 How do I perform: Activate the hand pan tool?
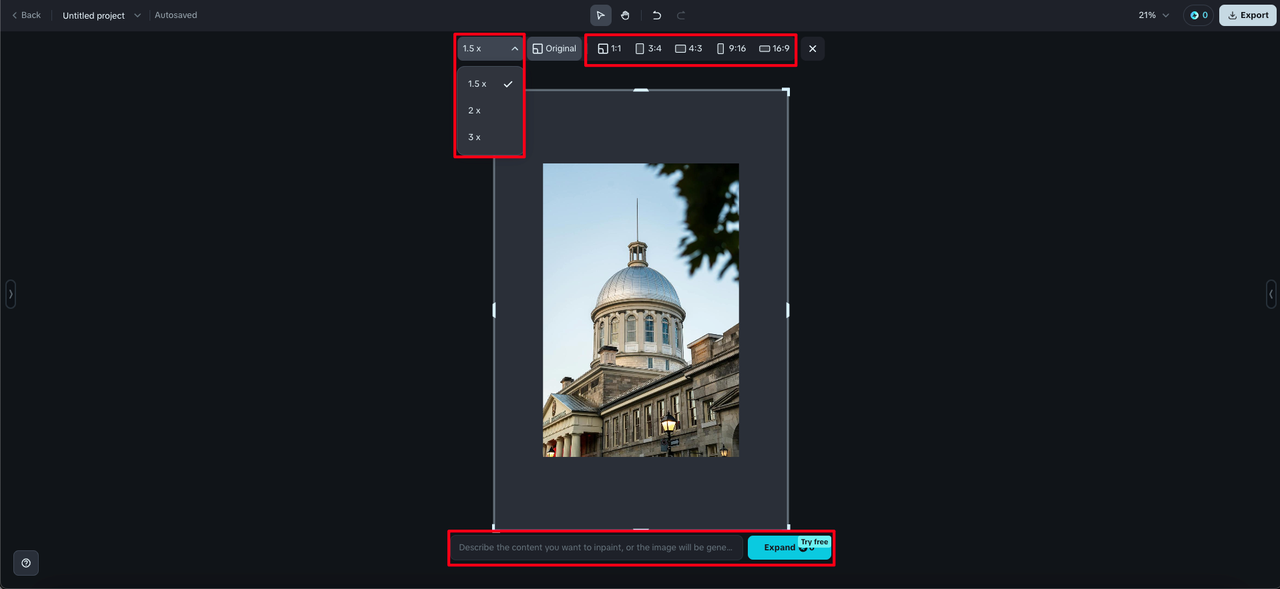pos(625,15)
